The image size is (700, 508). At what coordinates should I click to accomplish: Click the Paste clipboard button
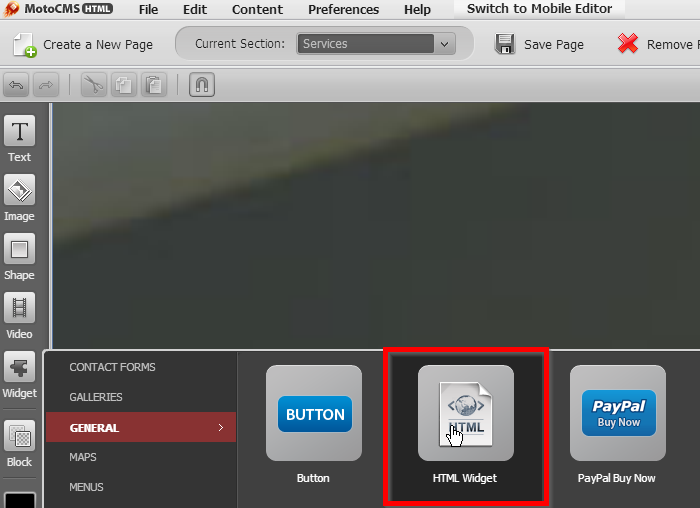(x=154, y=84)
